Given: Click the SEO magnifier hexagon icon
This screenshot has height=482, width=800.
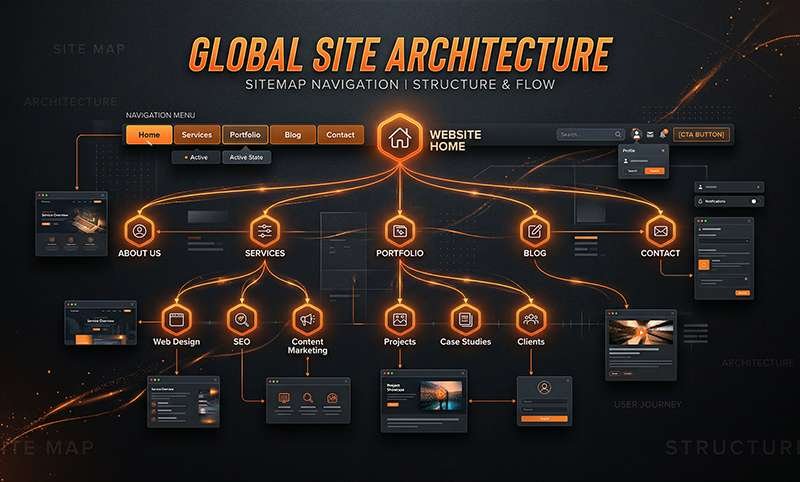Looking at the screenshot, I should click(240, 320).
